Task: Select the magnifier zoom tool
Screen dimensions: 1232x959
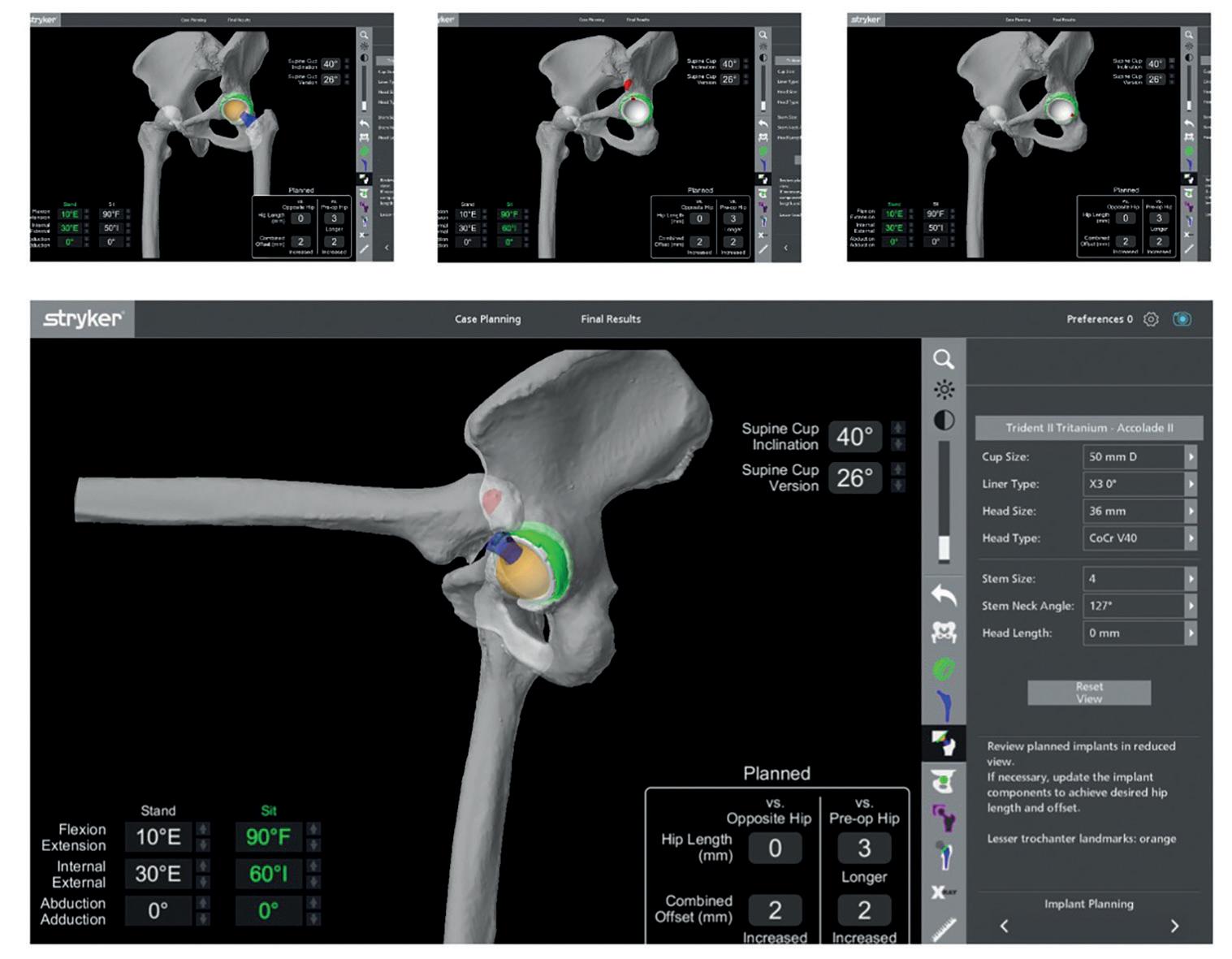Action: coord(943,359)
